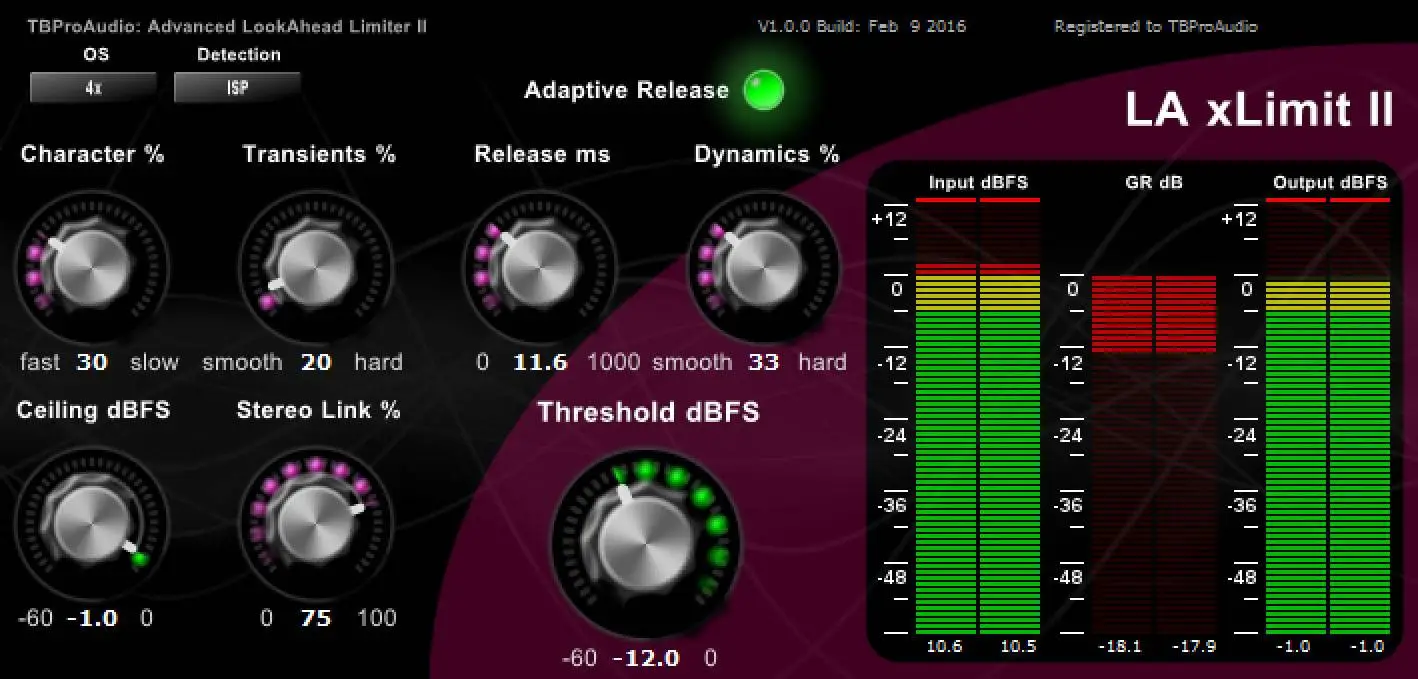This screenshot has height=679, width=1418.
Task: Click the right GR dB meter bar
Action: pos(1185,455)
